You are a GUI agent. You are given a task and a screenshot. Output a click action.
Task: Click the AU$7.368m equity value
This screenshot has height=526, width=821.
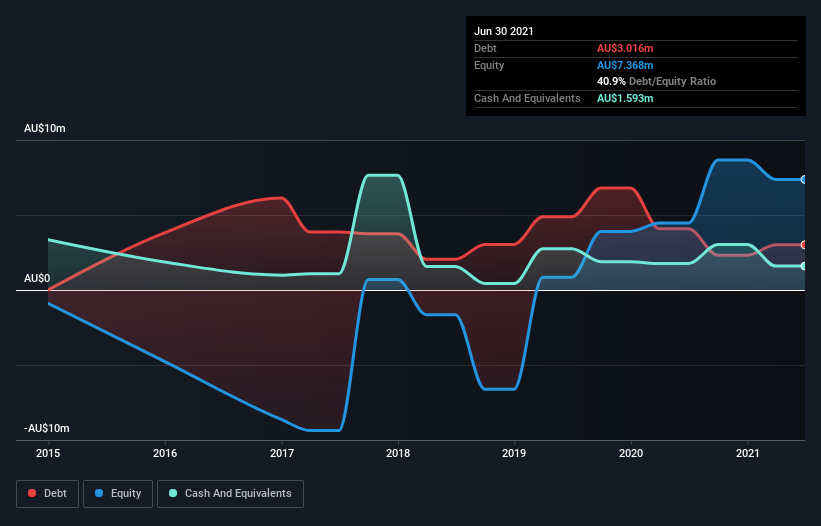pos(625,65)
